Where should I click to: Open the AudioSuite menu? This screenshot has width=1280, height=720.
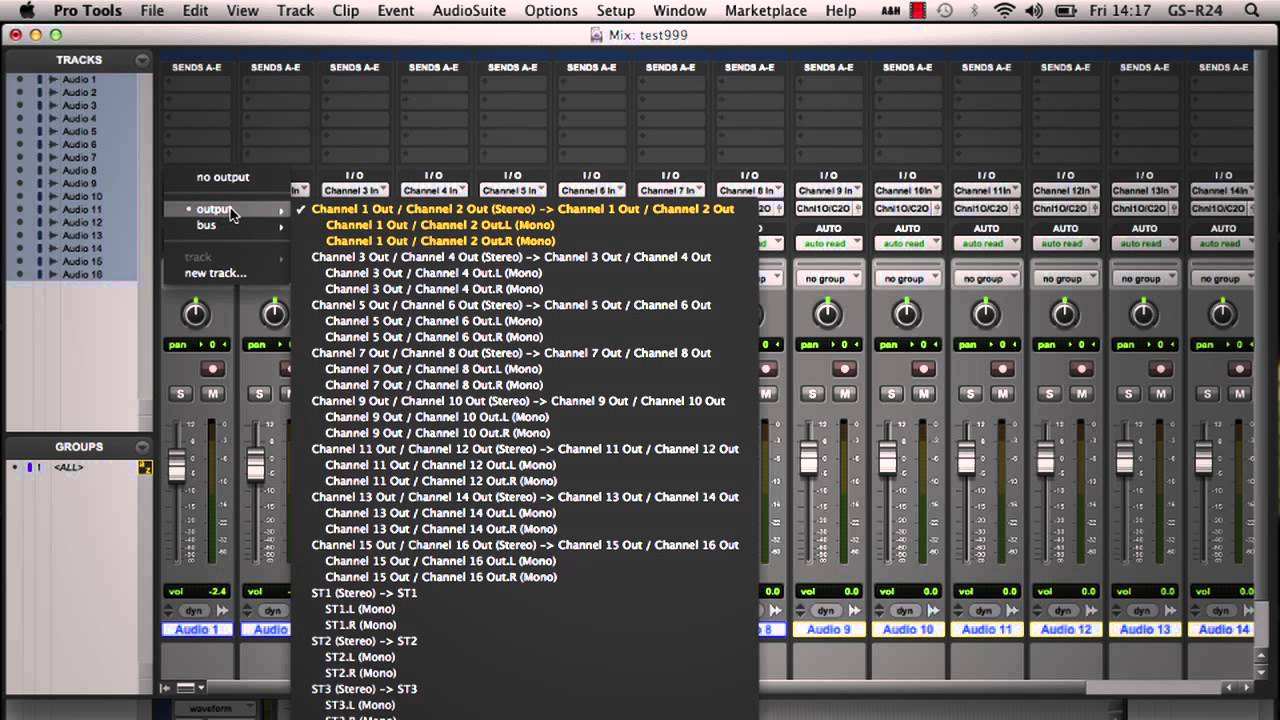468,11
